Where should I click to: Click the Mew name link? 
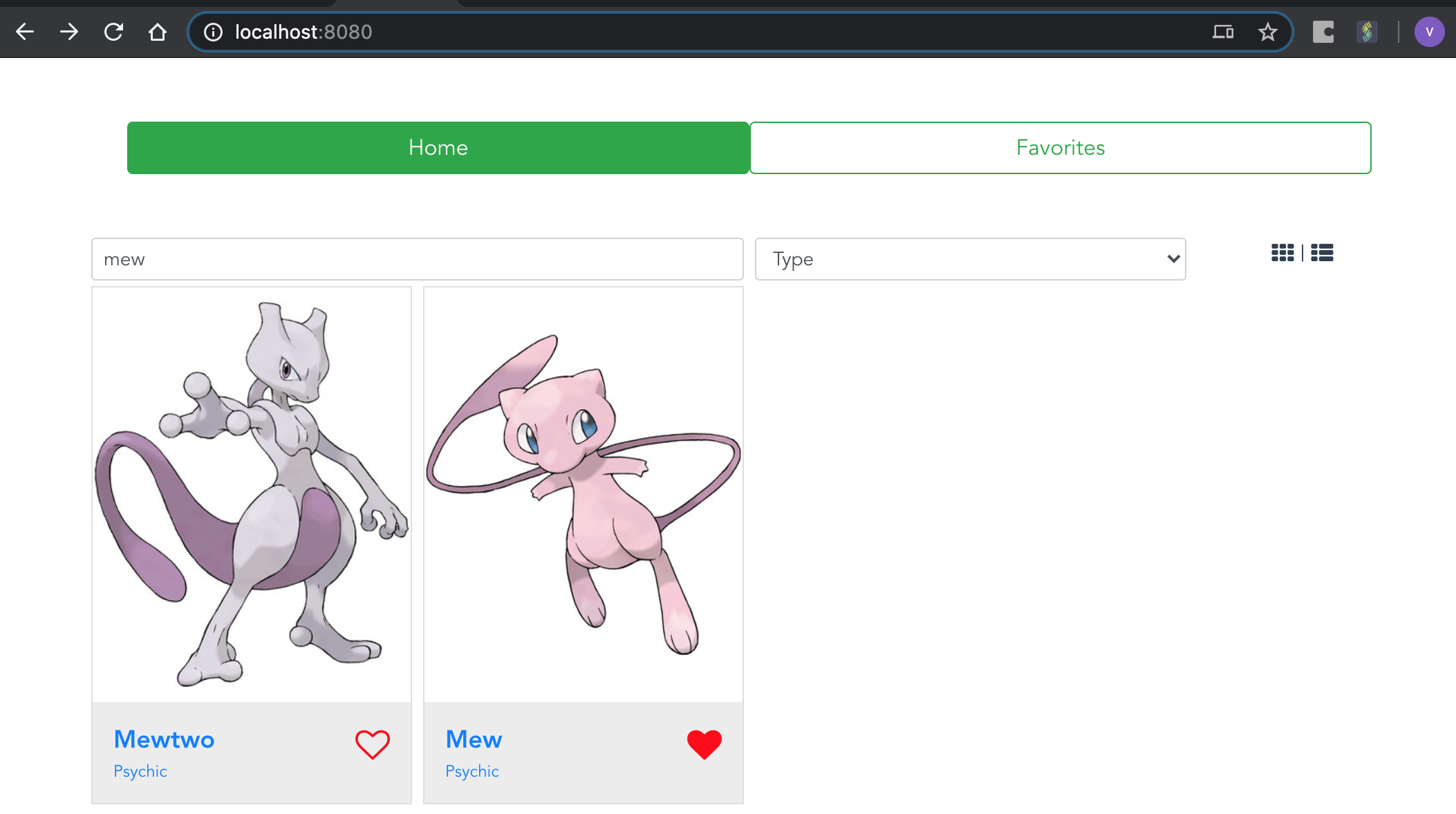tap(474, 739)
